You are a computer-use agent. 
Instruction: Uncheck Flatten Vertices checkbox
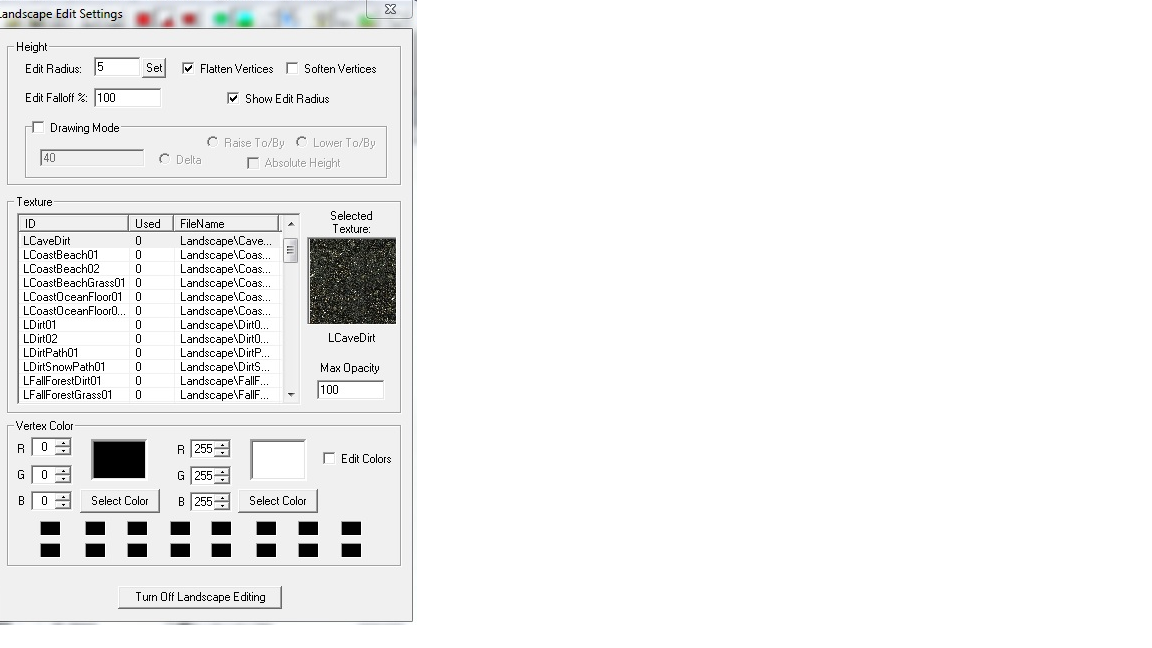pyautogui.click(x=188, y=68)
